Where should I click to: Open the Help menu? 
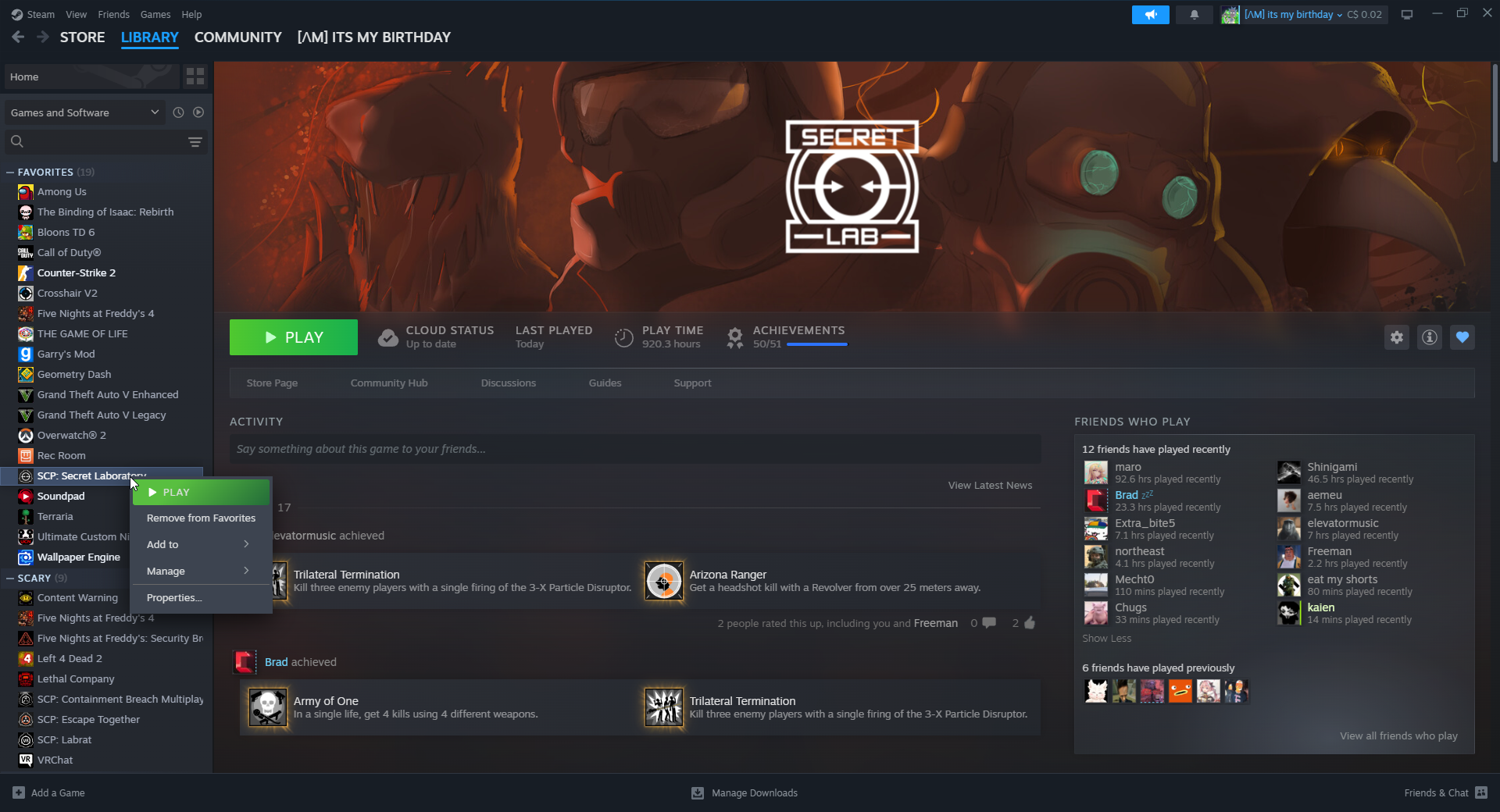191,14
